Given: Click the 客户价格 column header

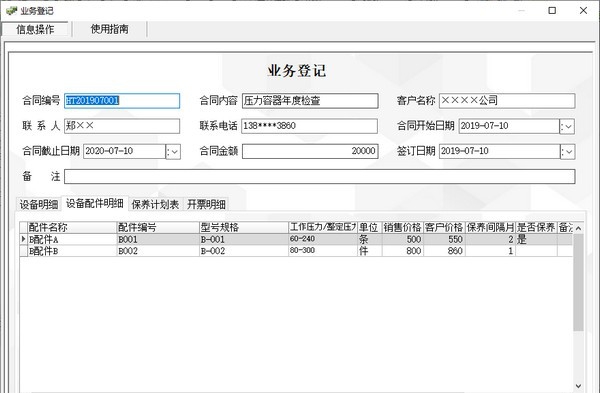Looking at the screenshot, I should point(444,227).
